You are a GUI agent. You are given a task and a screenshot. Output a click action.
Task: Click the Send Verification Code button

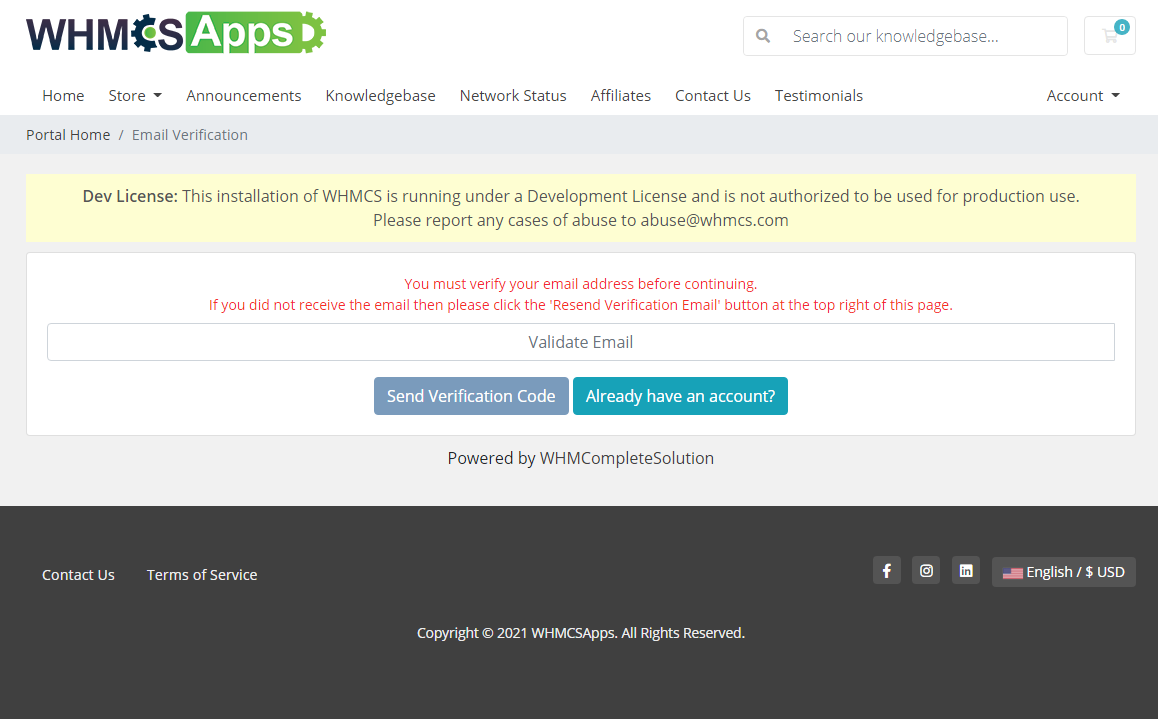tap(471, 396)
